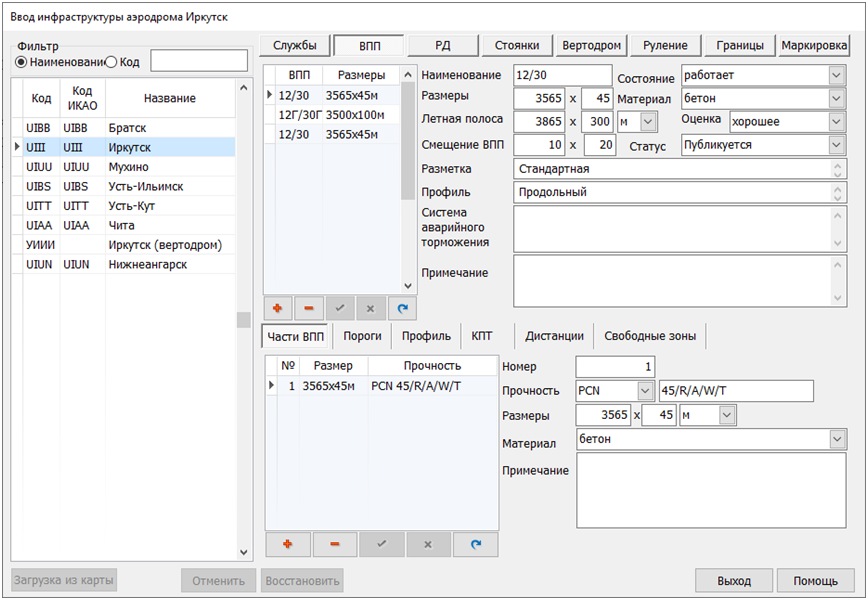Click the Наименование field containing 12/30
This screenshot has height=600, width=868.
coord(561,75)
